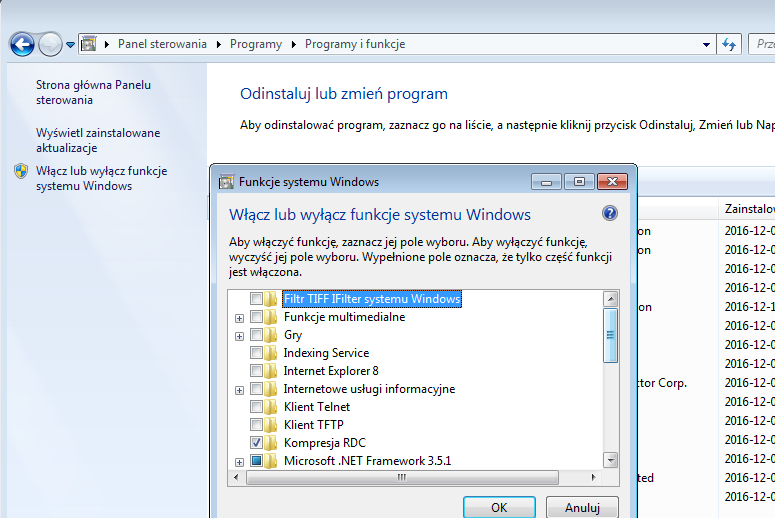Cancel dialog with the Anuluj button
The image size is (775, 518).
pos(582,507)
